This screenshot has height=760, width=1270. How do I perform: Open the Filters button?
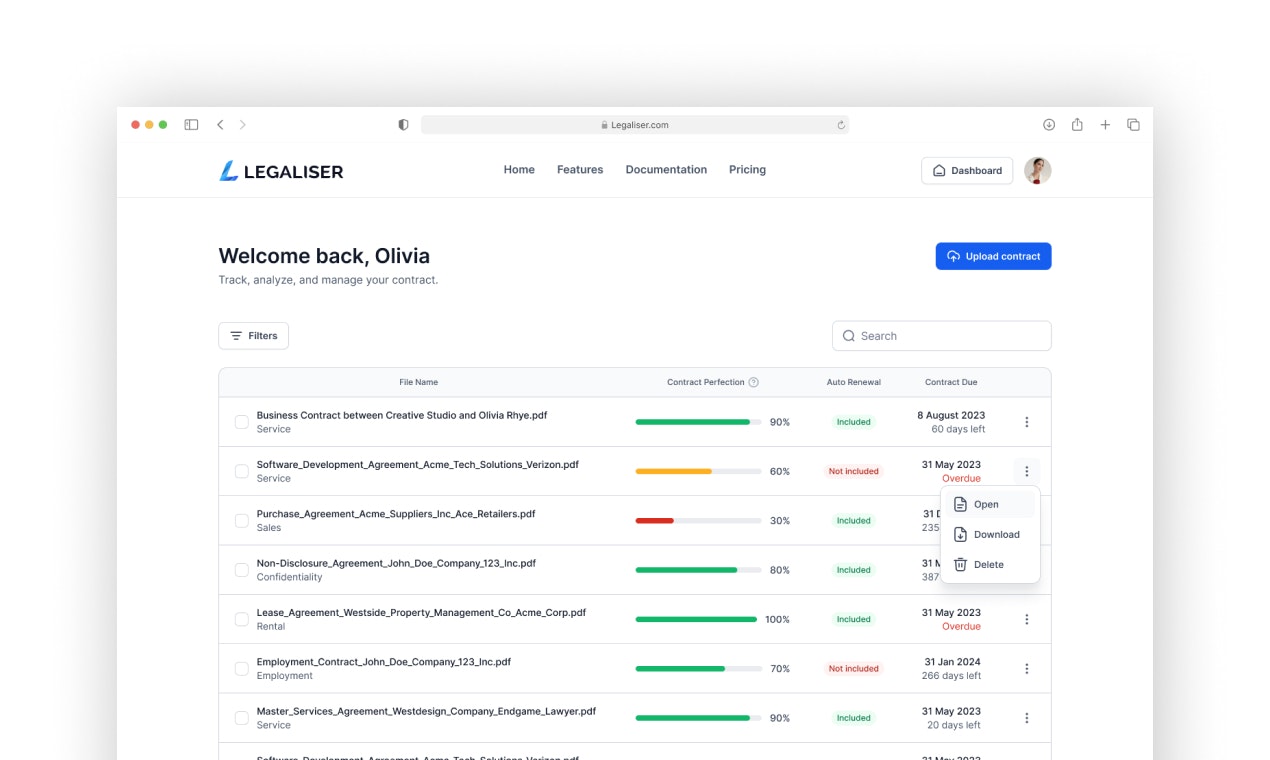point(253,336)
